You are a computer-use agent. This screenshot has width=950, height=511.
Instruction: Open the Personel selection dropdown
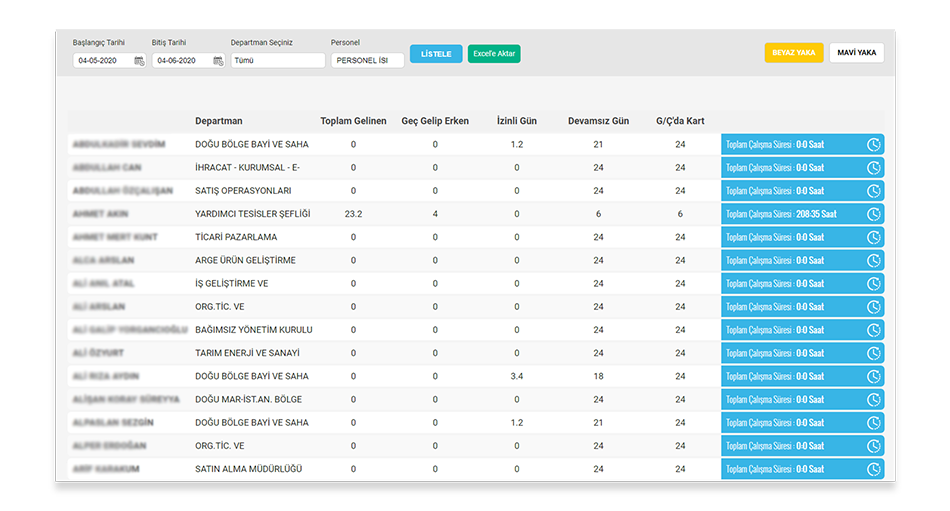[367, 60]
